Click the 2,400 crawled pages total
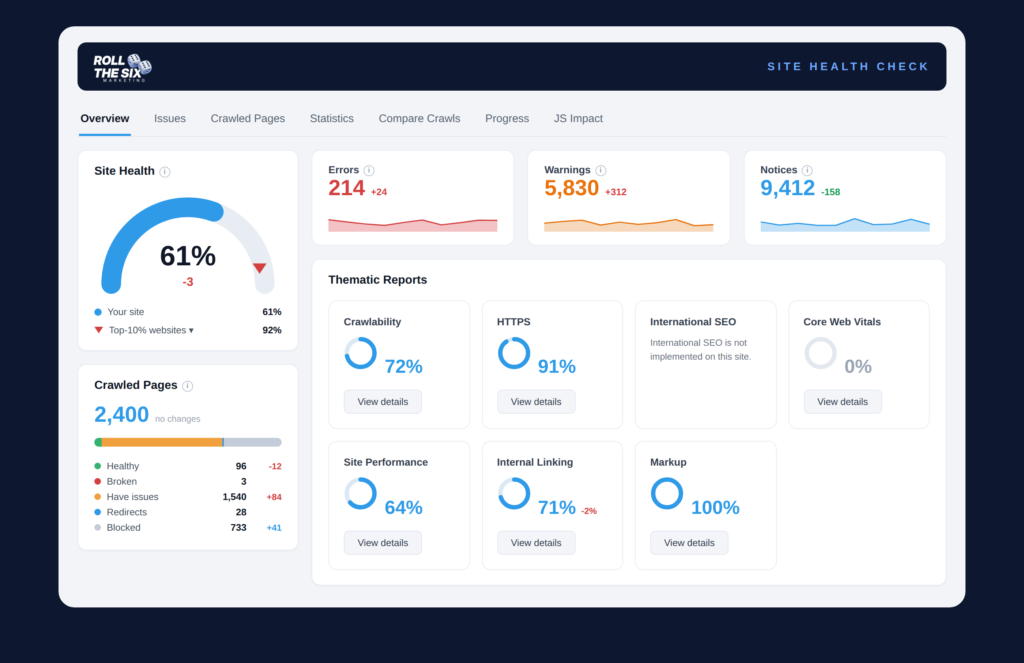 coord(121,415)
